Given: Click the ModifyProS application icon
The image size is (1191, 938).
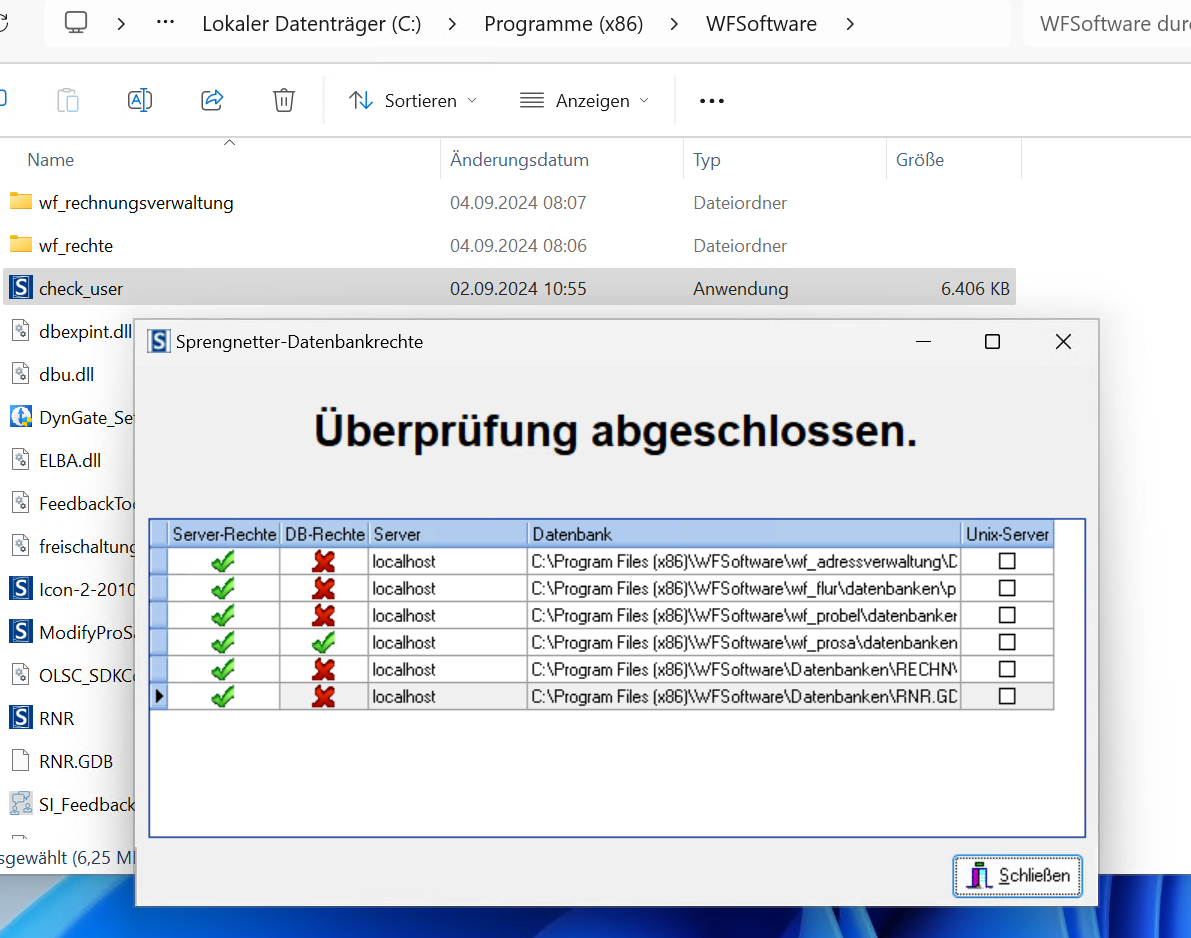Looking at the screenshot, I should (21, 632).
